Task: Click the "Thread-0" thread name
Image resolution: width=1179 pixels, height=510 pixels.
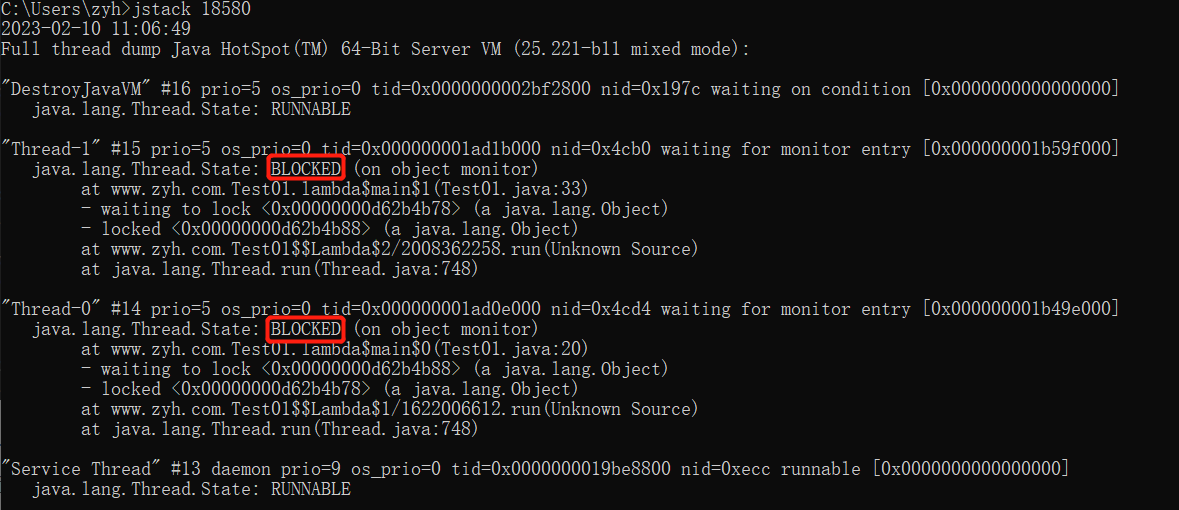Action: [x=51, y=309]
